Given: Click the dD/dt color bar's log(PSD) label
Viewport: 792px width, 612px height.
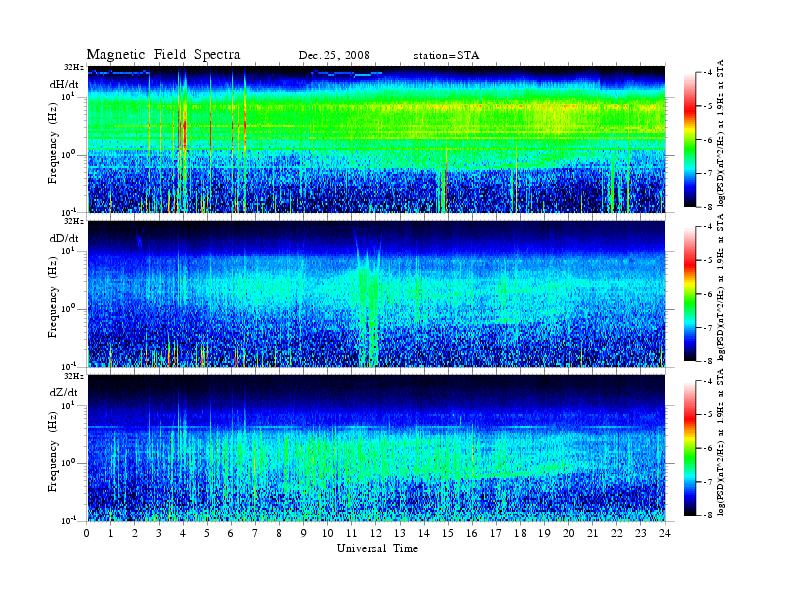Looking at the screenshot, I should (x=720, y=287).
